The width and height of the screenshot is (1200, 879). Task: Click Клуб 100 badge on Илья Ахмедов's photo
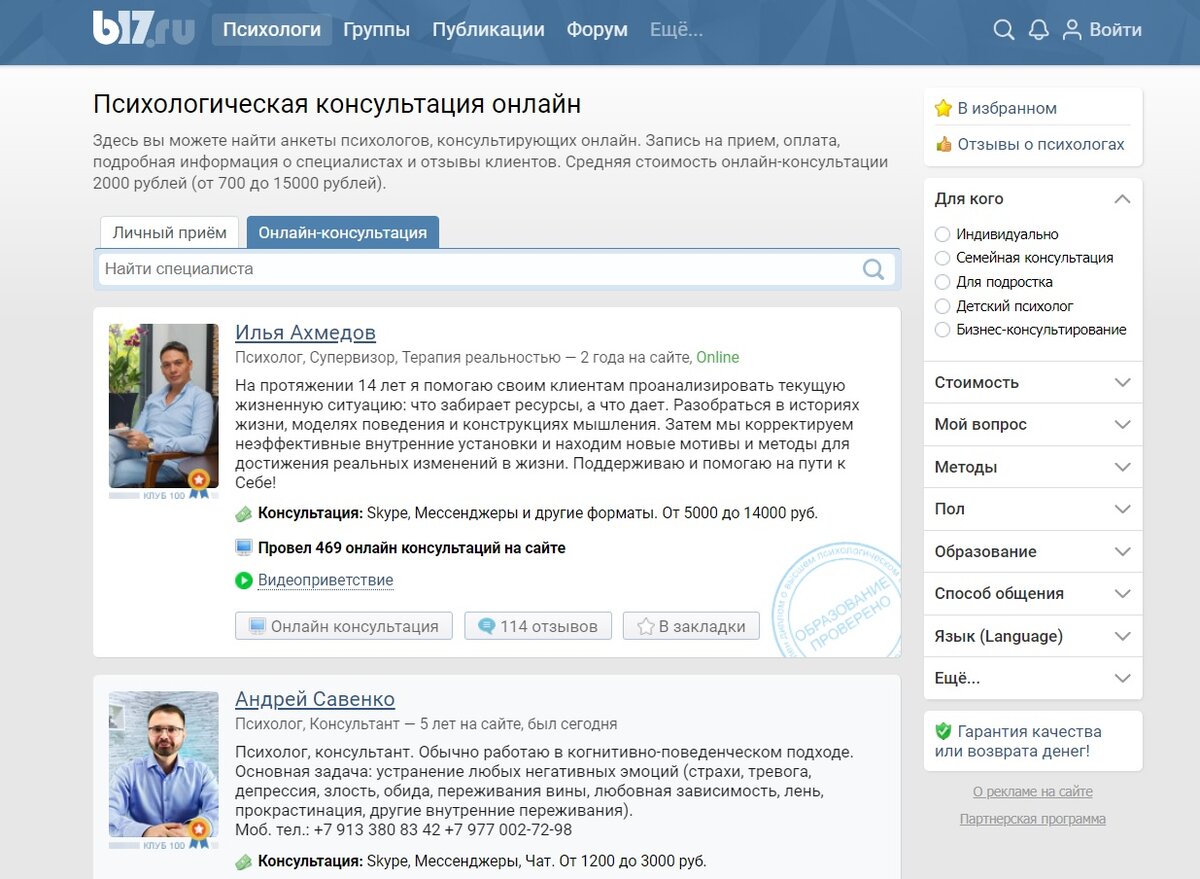click(199, 483)
